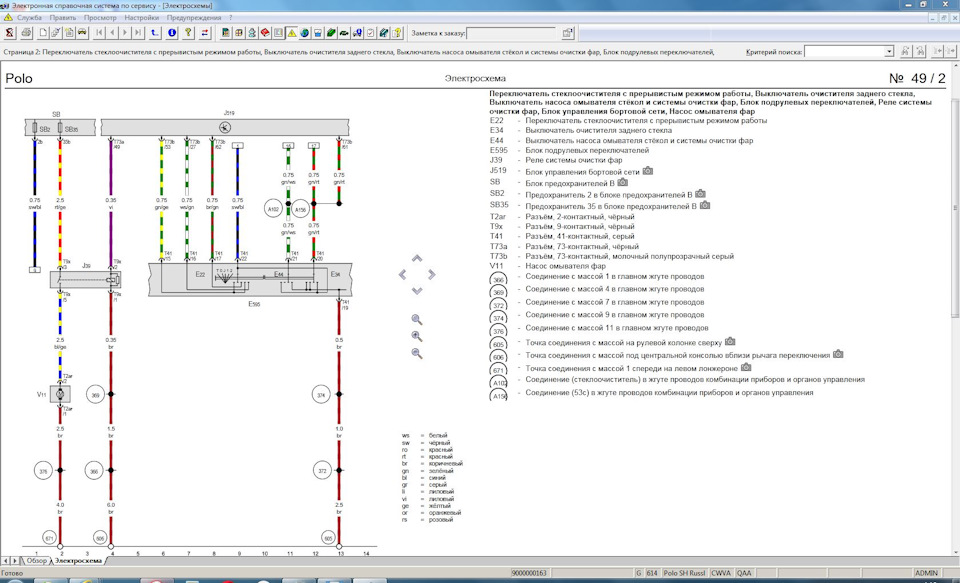Pan the diagram up with the arrow

coord(417,259)
